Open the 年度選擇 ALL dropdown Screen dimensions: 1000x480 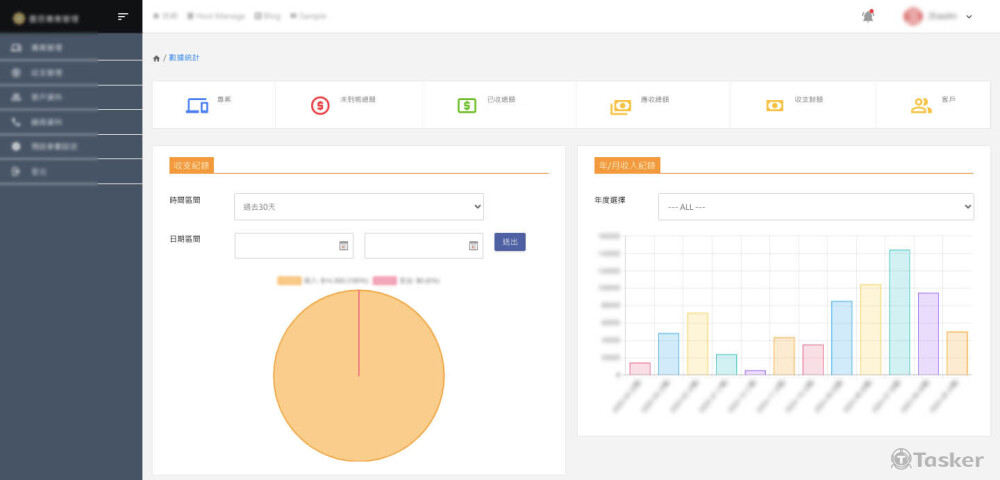[x=815, y=206]
